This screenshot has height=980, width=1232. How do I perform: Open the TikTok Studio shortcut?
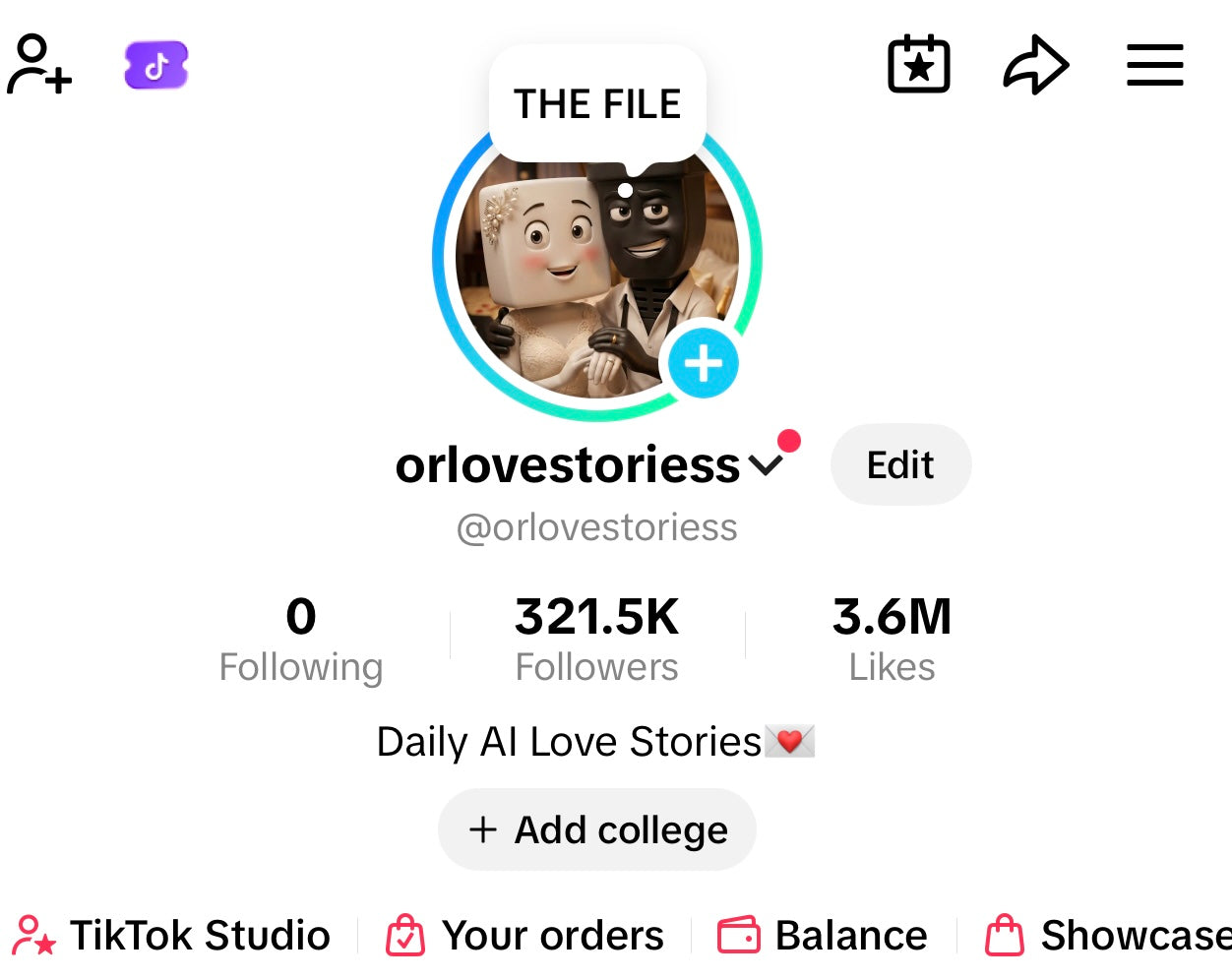[x=172, y=936]
